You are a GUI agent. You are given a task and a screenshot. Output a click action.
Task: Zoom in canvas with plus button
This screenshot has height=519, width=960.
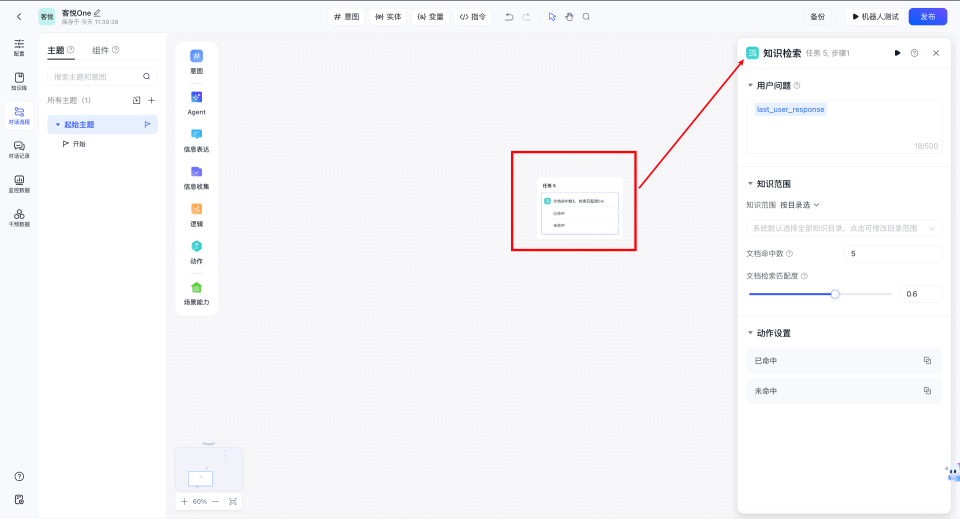(184, 501)
